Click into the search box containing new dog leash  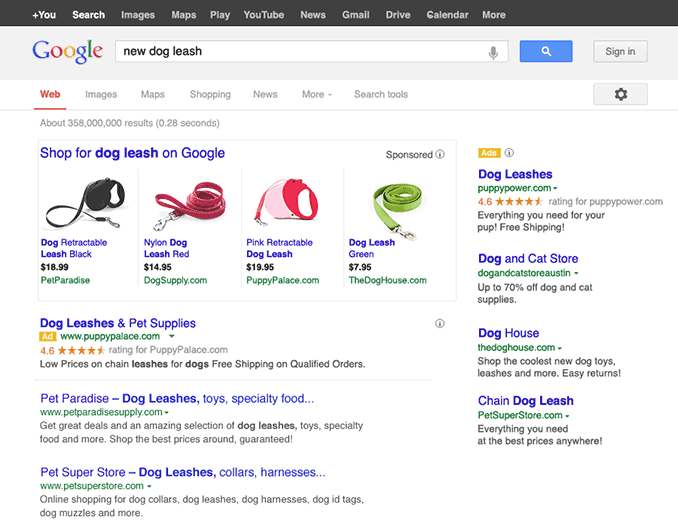(300, 51)
